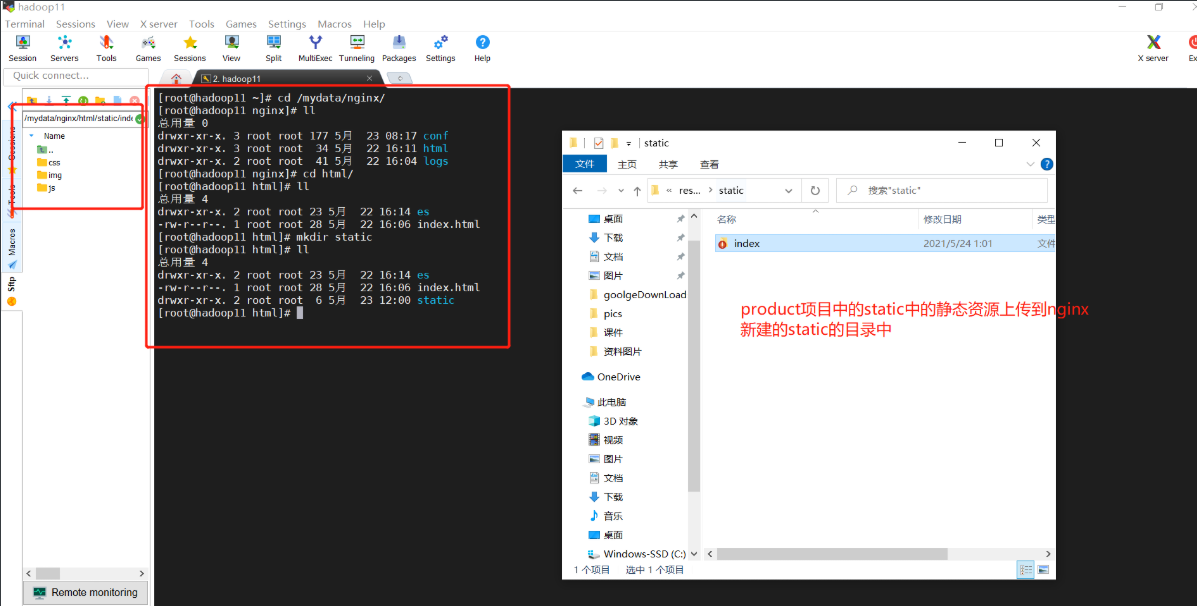
Task: Create new file via SFTP toolbar icon
Action: click(x=118, y=100)
